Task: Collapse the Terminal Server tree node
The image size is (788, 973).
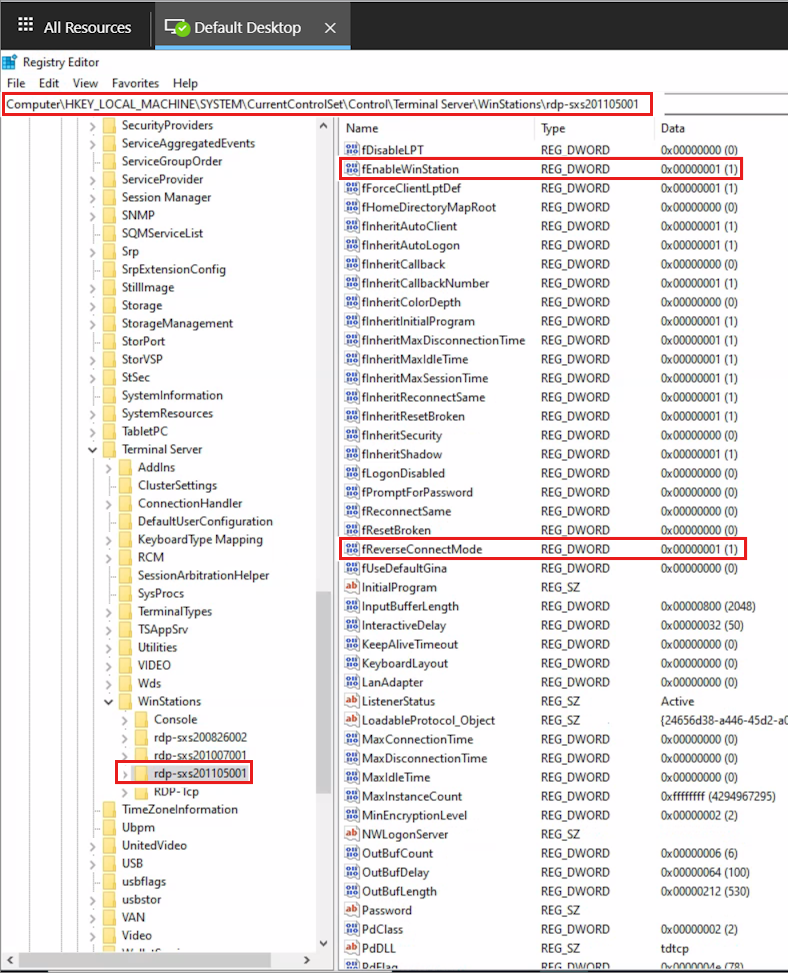Action: click(92, 449)
